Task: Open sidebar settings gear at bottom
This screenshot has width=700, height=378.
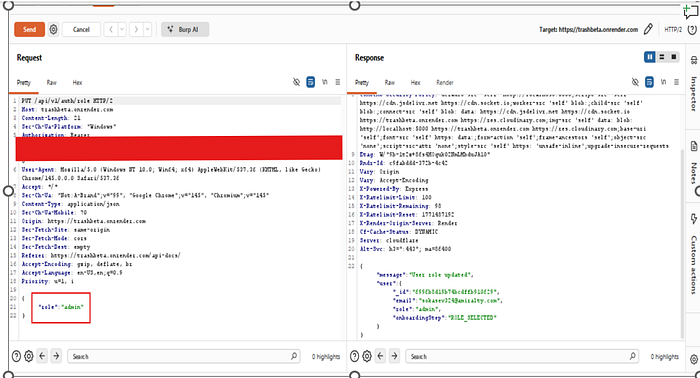Action: (x=694, y=359)
